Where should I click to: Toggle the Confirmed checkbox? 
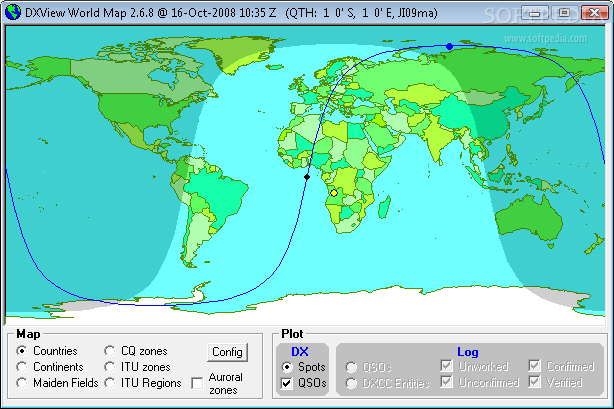[x=534, y=366]
